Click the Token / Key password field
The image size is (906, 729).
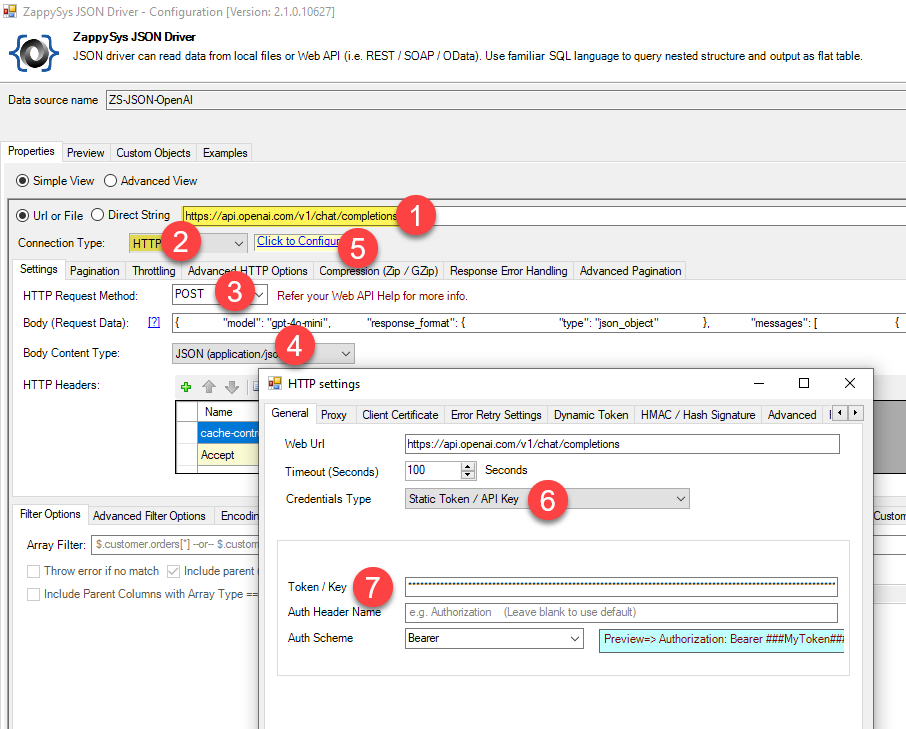pyautogui.click(x=621, y=586)
